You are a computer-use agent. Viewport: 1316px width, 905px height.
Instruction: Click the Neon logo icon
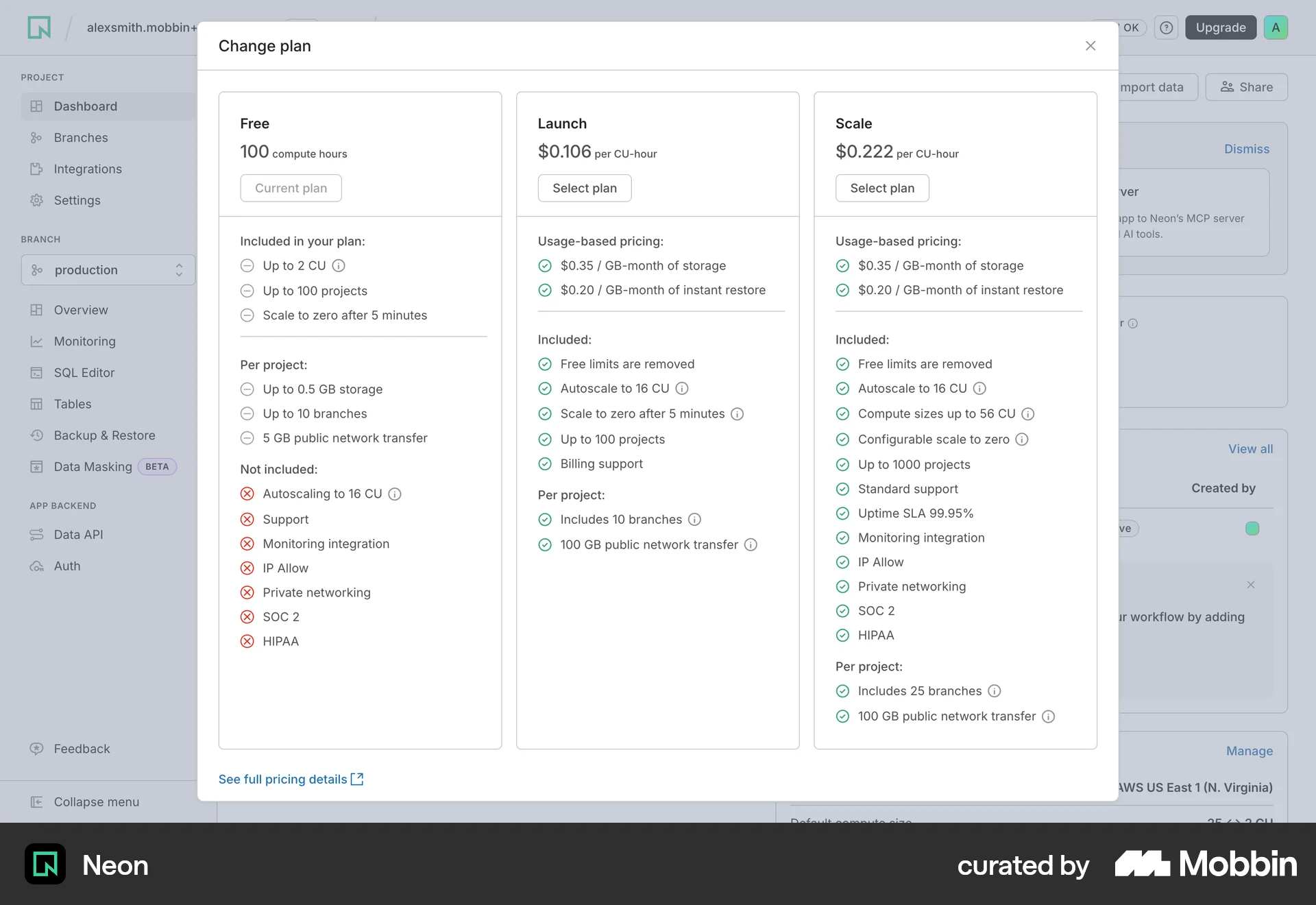coord(39,27)
